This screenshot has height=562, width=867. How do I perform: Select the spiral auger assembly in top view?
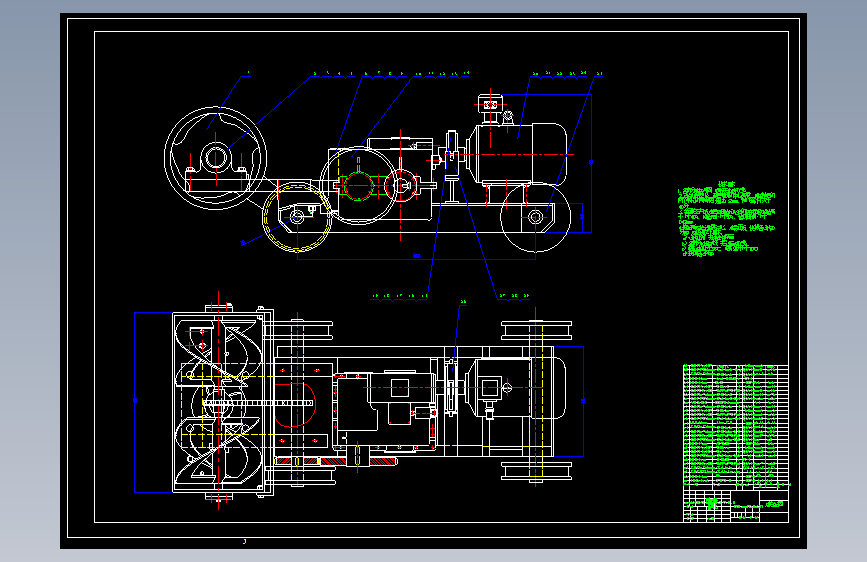pyautogui.click(x=218, y=402)
